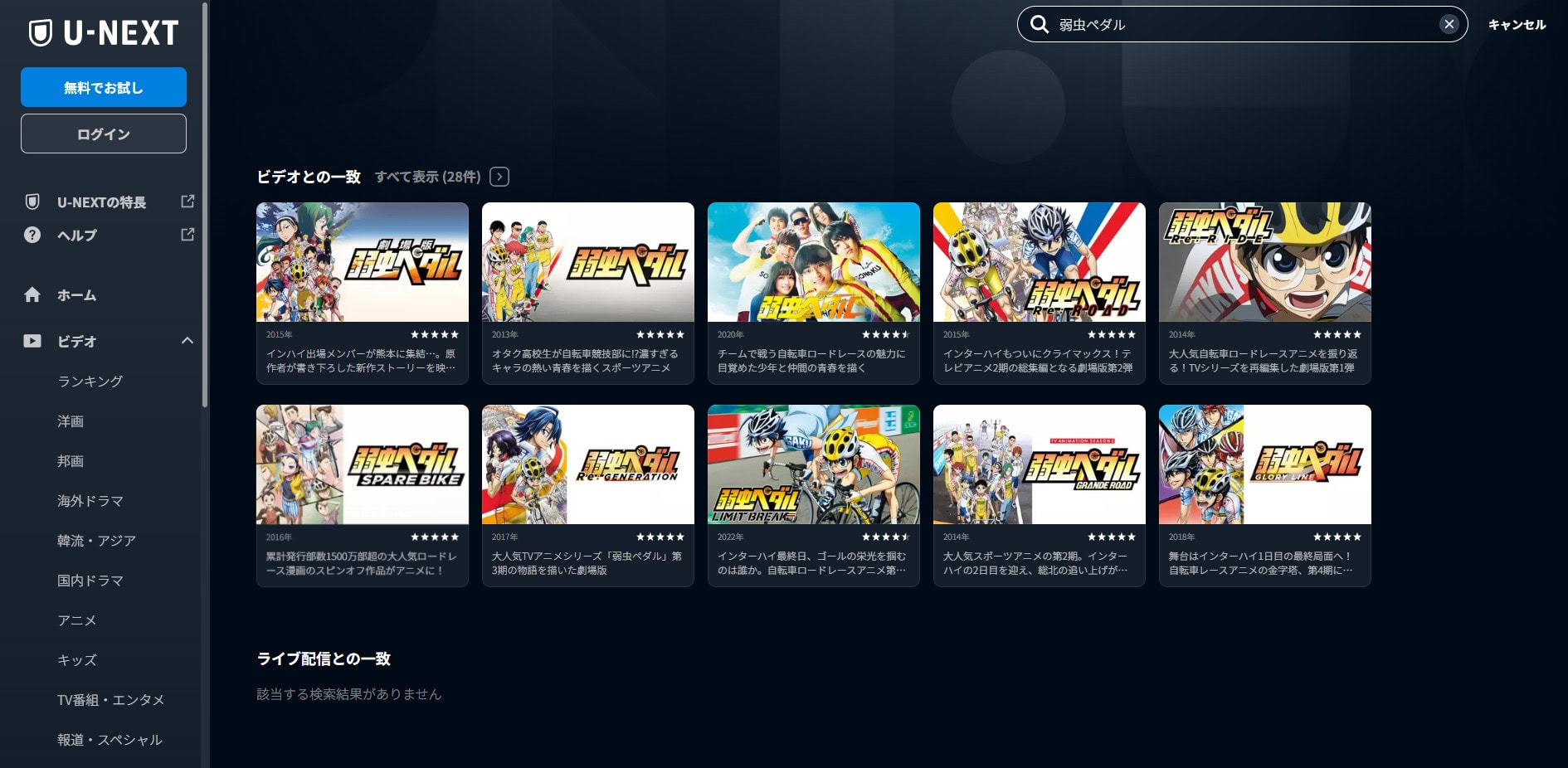Open 弱虫ペダル Re:RIDE thumbnail

(x=1265, y=262)
